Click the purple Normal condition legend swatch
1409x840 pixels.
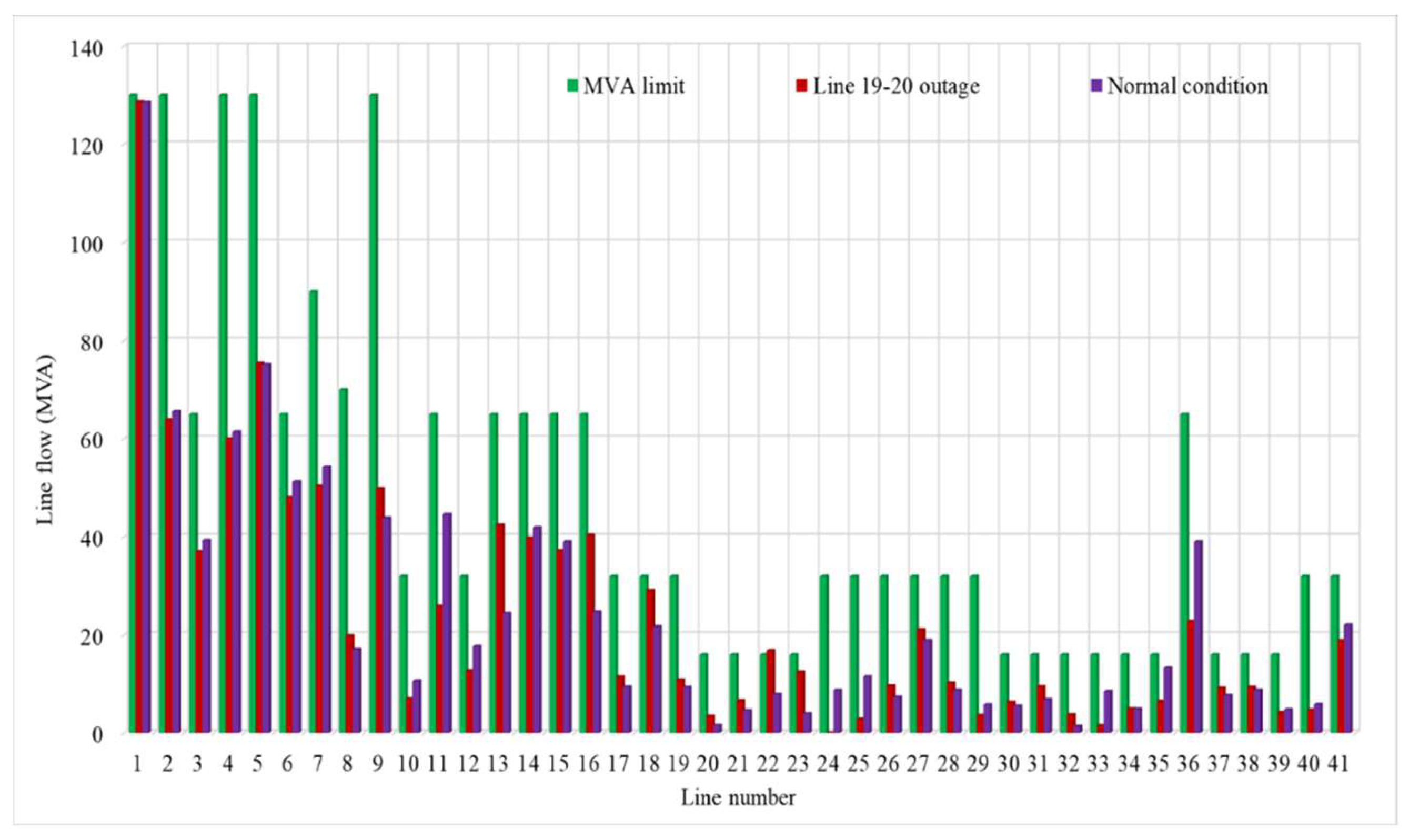(1096, 85)
